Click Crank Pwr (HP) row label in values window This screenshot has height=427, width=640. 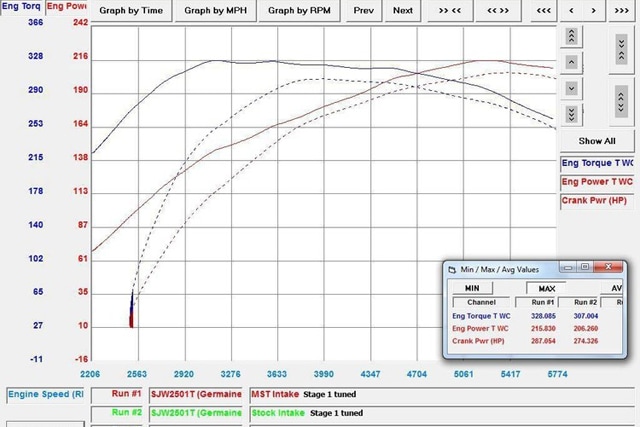478,341
